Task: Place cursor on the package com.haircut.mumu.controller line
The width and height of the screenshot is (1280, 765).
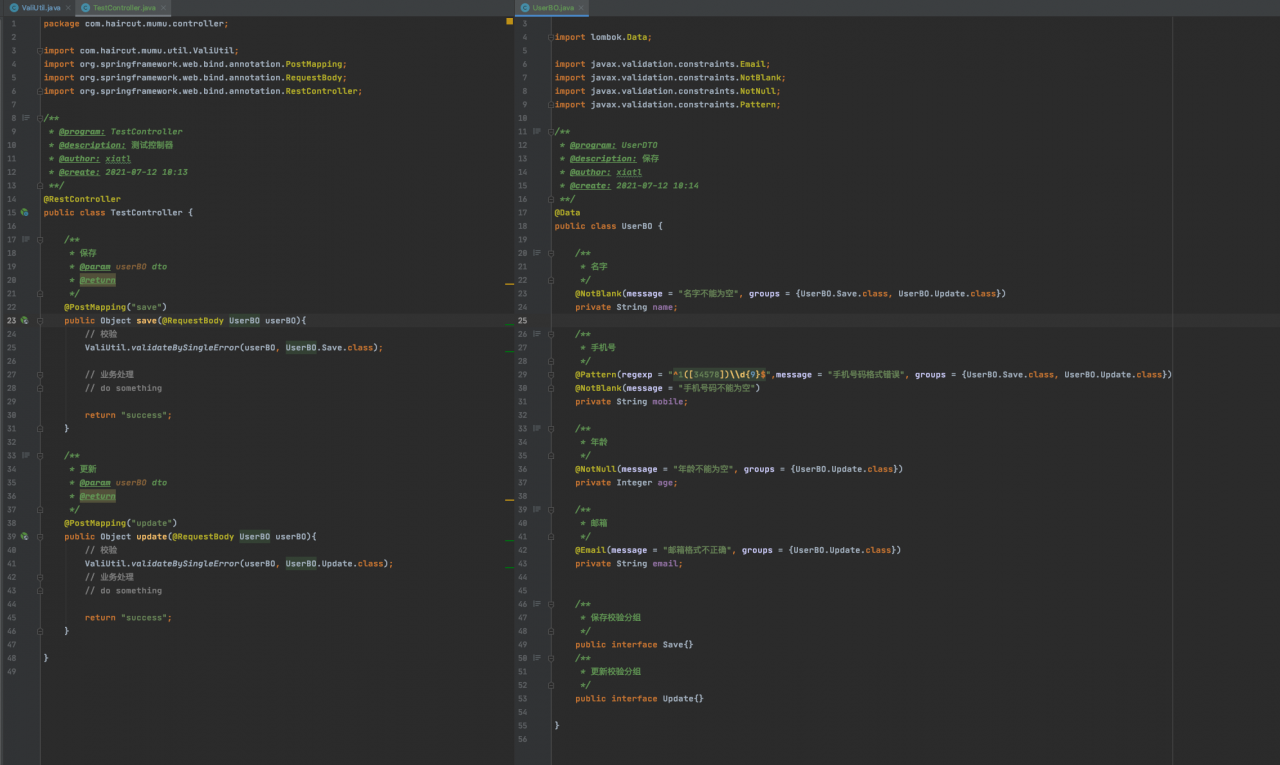Action: [136, 23]
